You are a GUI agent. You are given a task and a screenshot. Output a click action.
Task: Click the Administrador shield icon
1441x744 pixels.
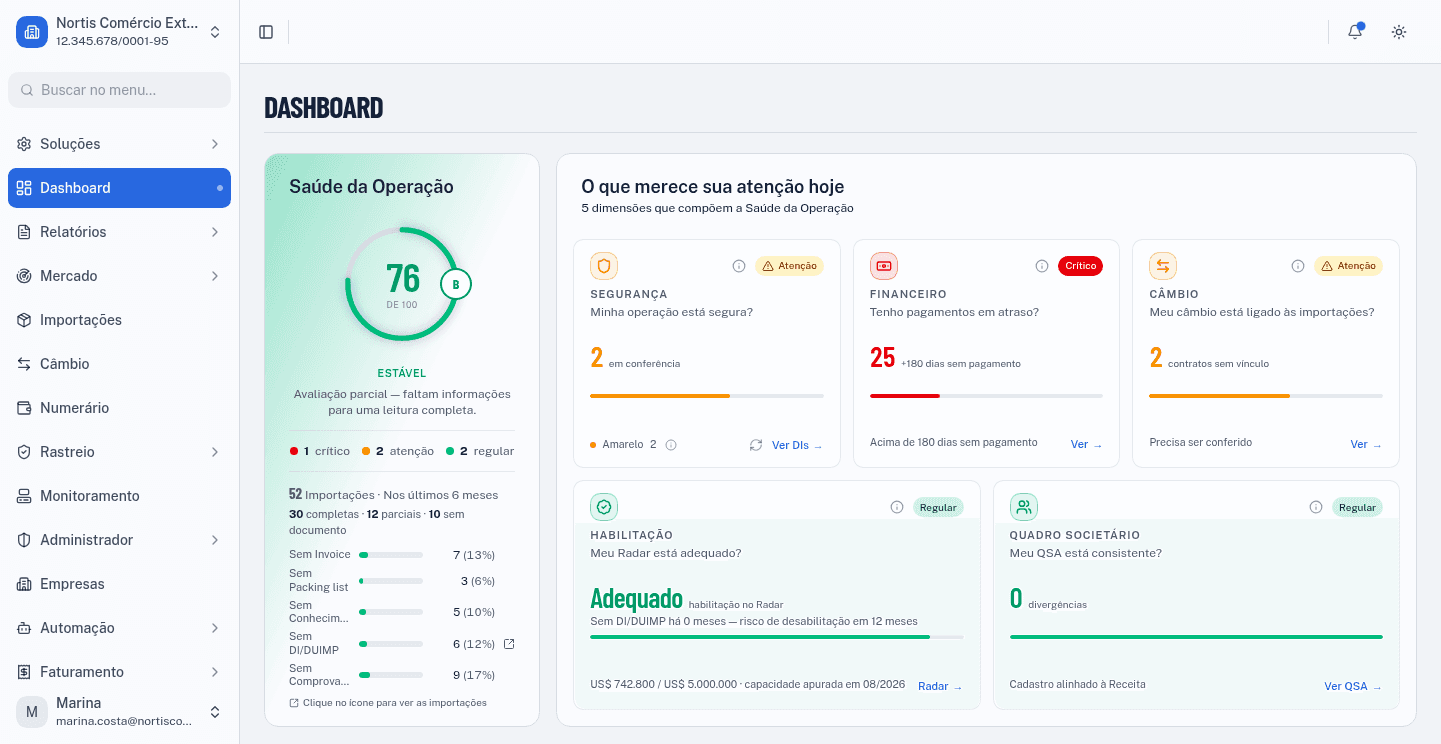(x=24, y=540)
